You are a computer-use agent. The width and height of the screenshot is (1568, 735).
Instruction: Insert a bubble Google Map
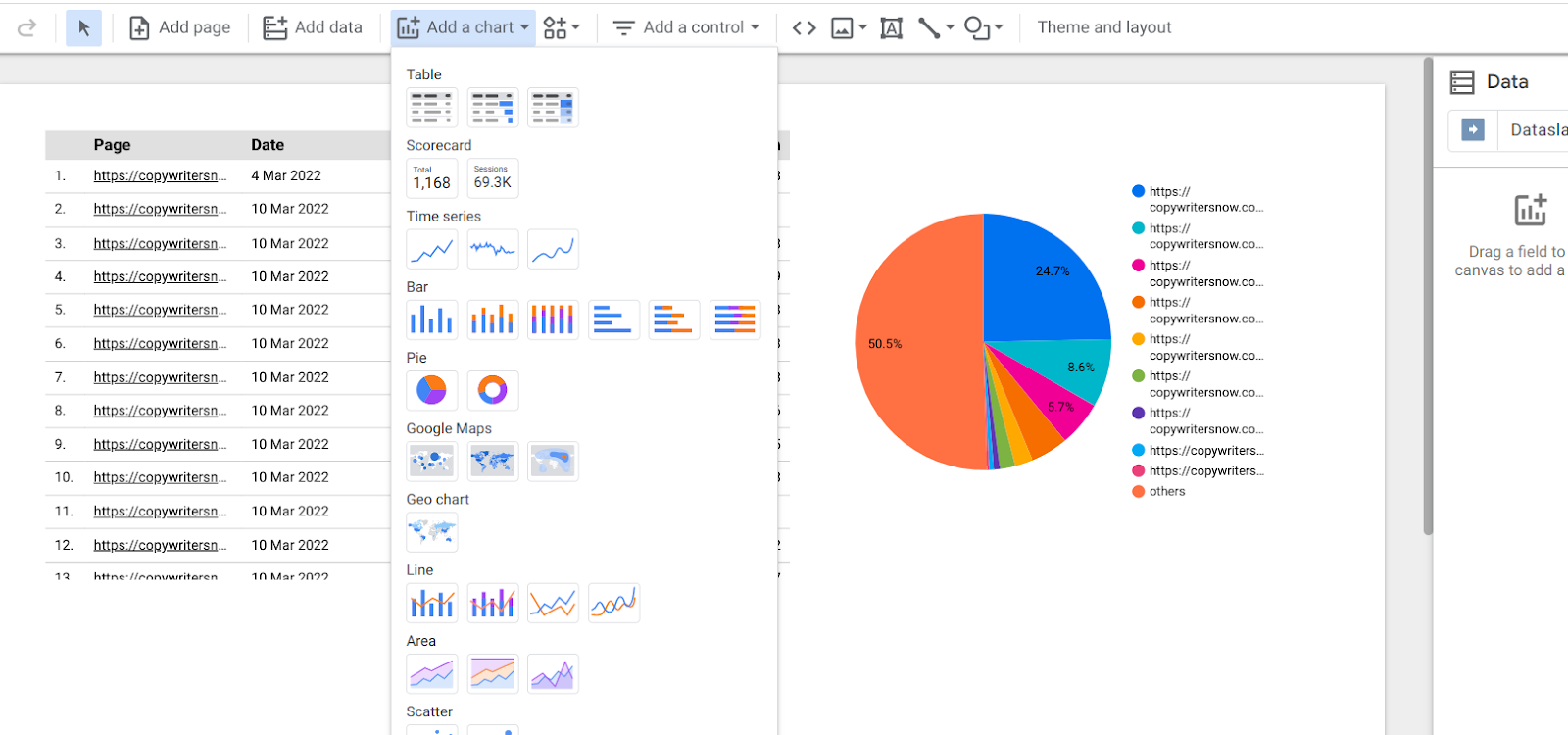pos(432,461)
